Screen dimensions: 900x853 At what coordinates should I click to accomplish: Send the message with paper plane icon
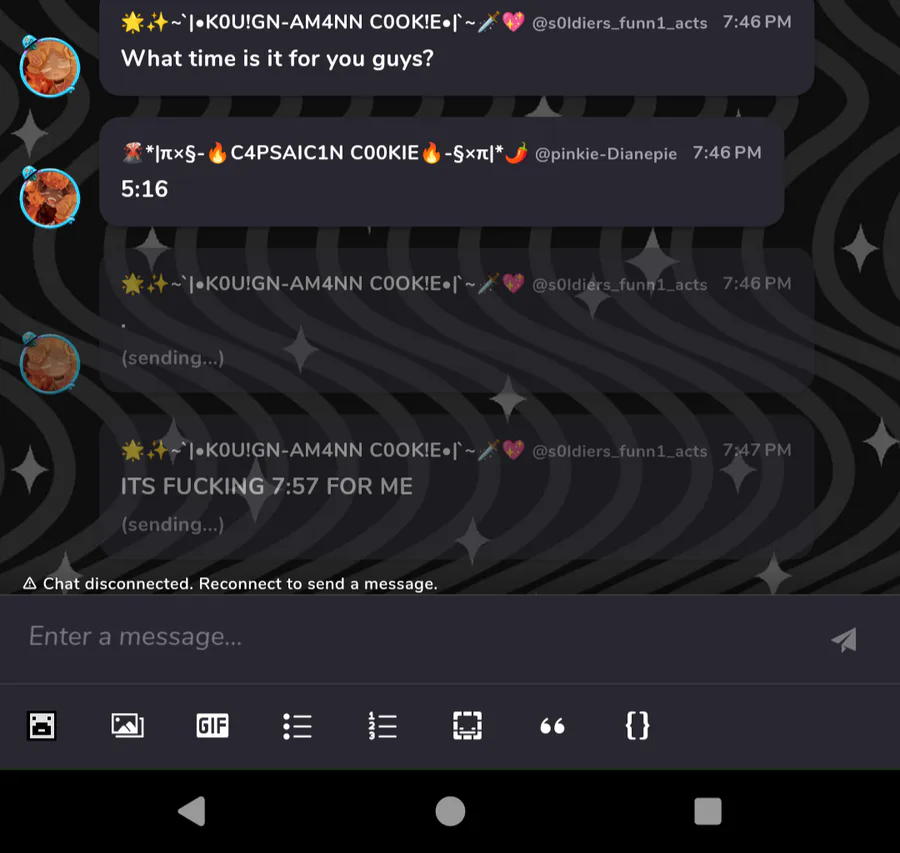tap(844, 639)
